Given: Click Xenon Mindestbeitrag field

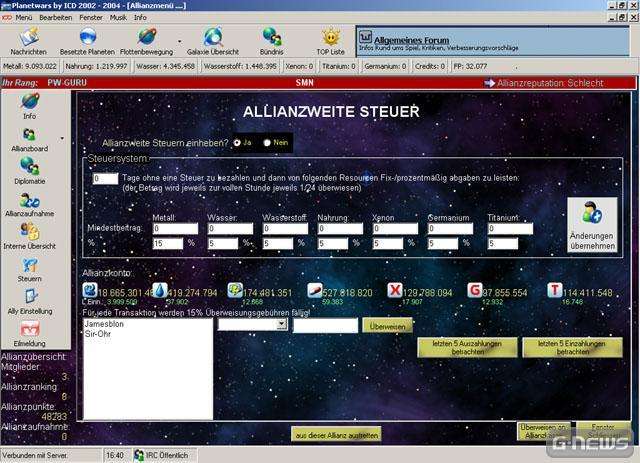Looking at the screenshot, I should click(396, 229).
